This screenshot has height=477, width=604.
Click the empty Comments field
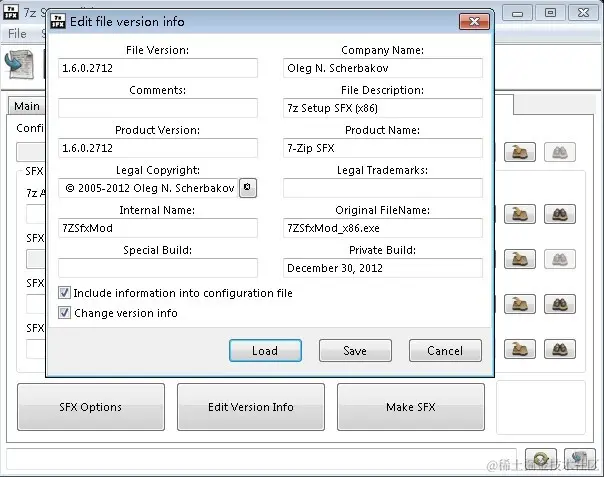[x=158, y=108]
